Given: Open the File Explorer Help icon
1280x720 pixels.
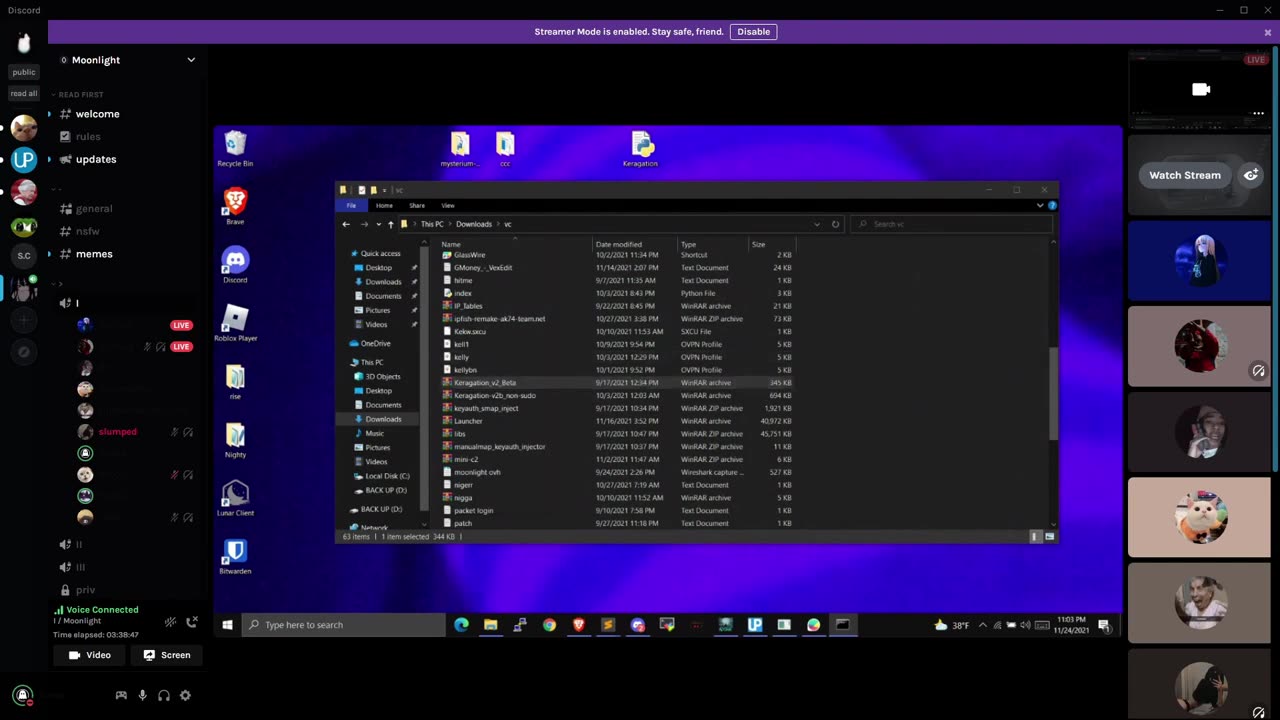Looking at the screenshot, I should pos(1052,205).
